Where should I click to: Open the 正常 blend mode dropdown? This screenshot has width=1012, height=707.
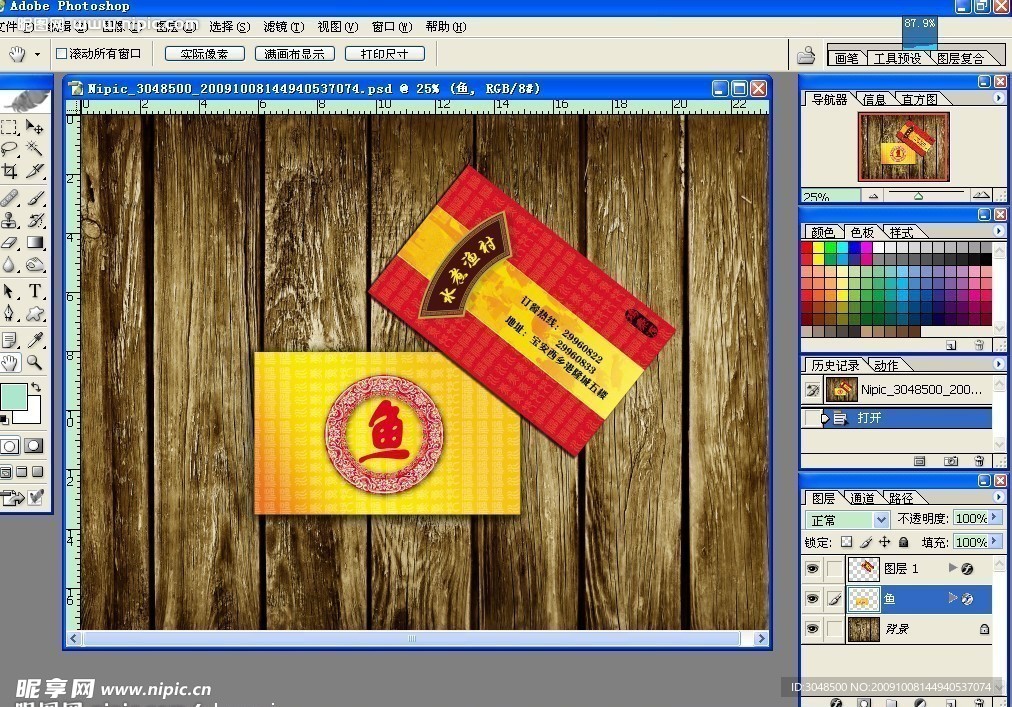(x=880, y=520)
